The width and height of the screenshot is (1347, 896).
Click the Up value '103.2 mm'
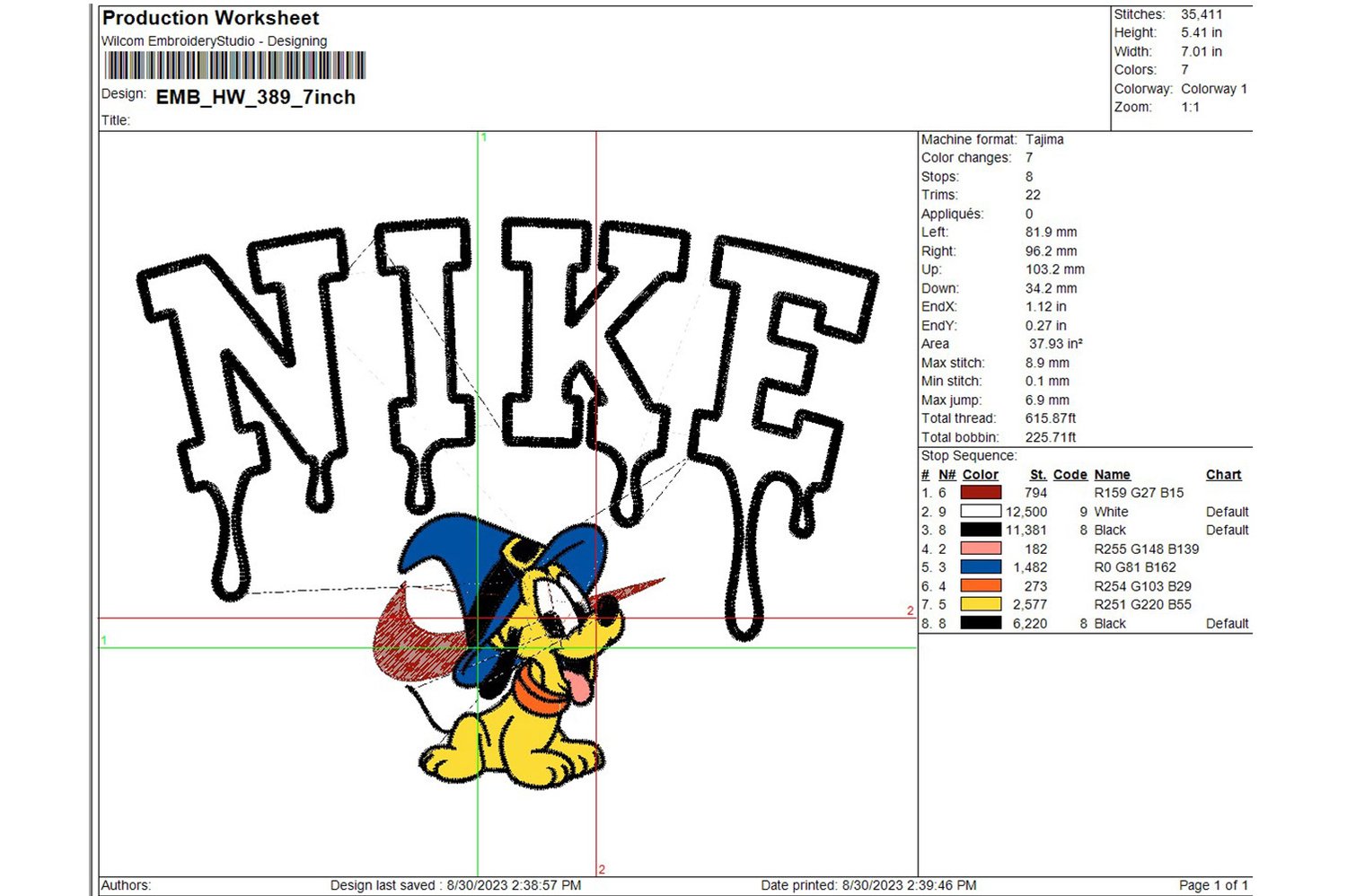1055,269
